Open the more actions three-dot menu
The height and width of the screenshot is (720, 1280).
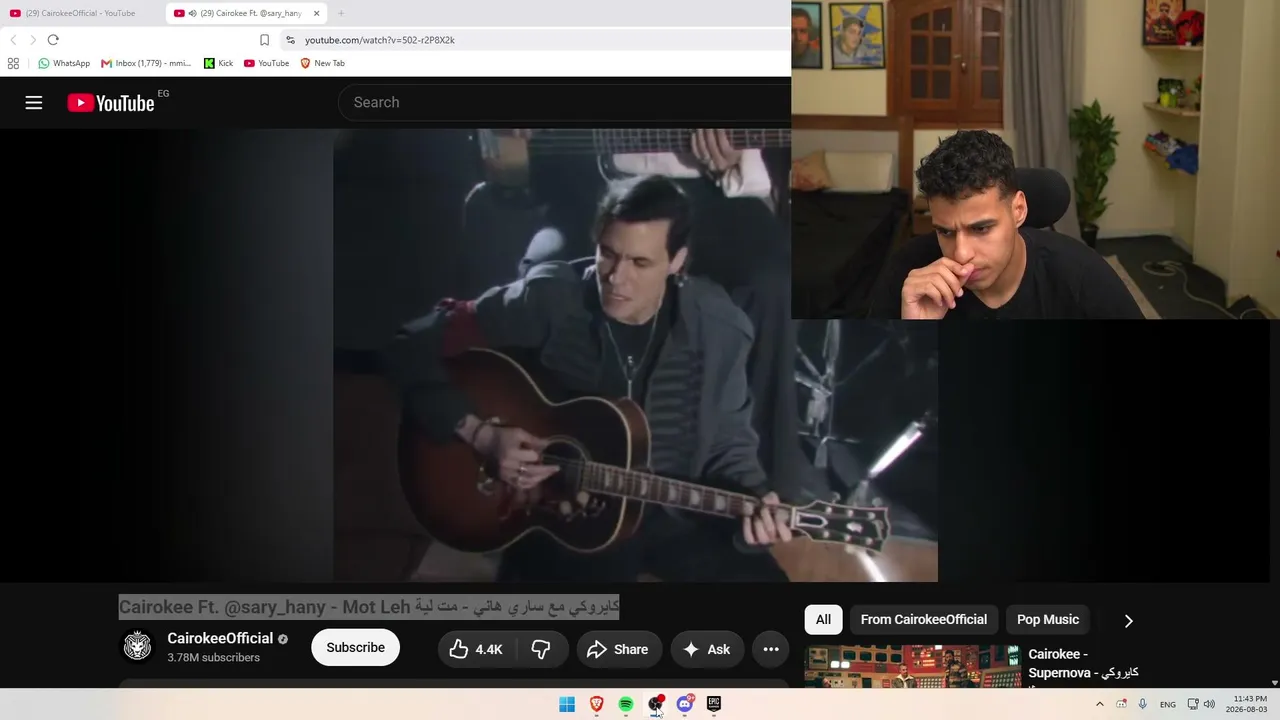(771, 649)
